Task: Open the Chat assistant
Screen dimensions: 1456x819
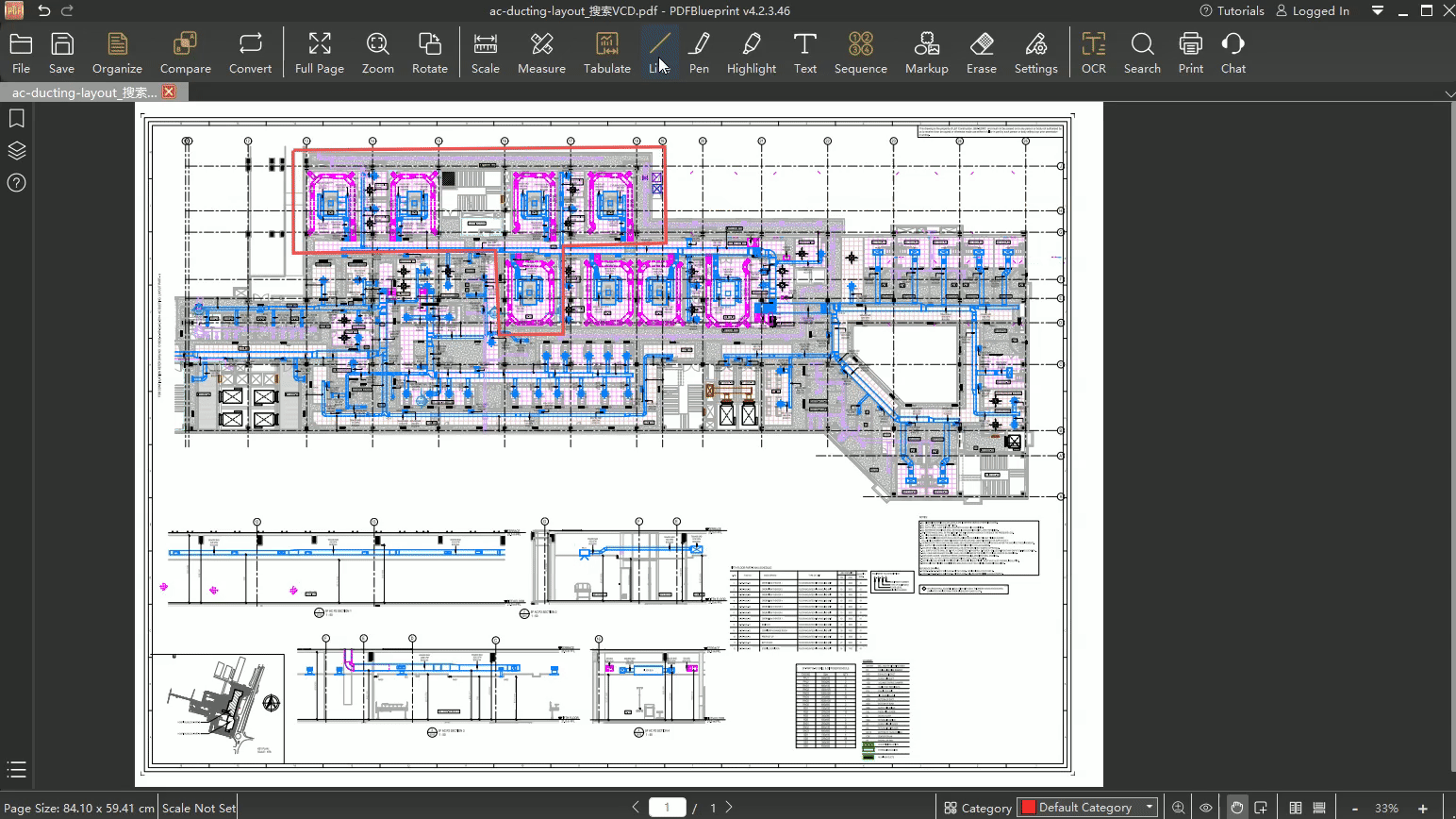Action: [x=1233, y=53]
